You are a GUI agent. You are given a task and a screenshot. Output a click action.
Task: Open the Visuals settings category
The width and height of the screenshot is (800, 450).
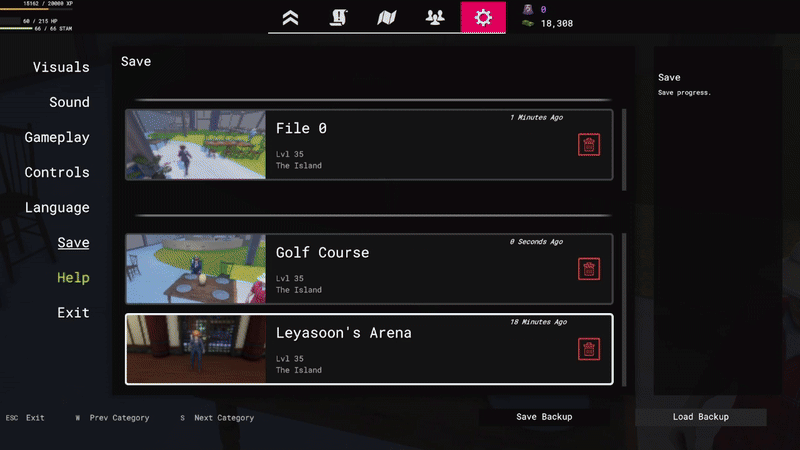(61, 67)
